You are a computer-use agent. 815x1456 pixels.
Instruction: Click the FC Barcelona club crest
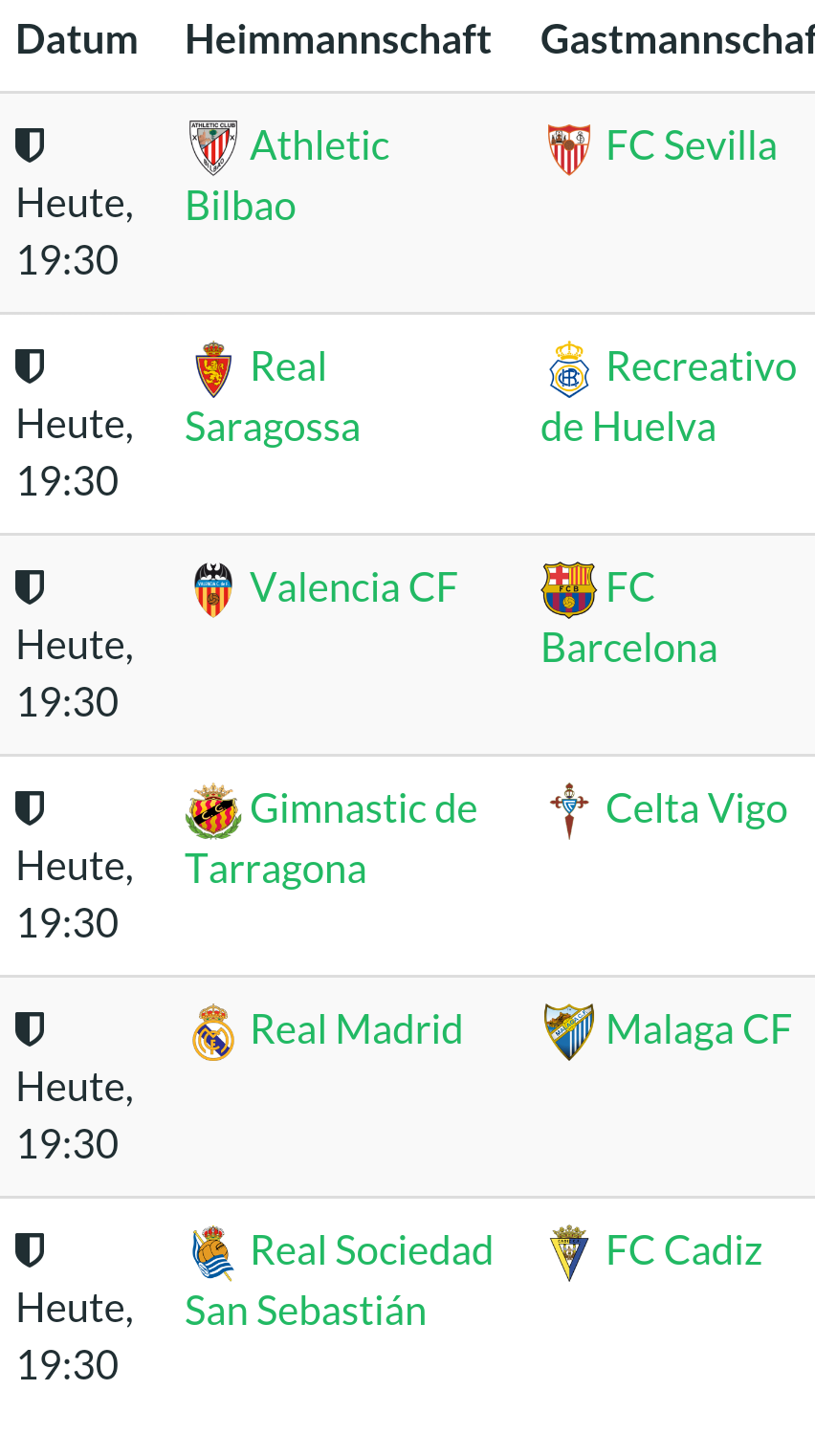pos(569,590)
